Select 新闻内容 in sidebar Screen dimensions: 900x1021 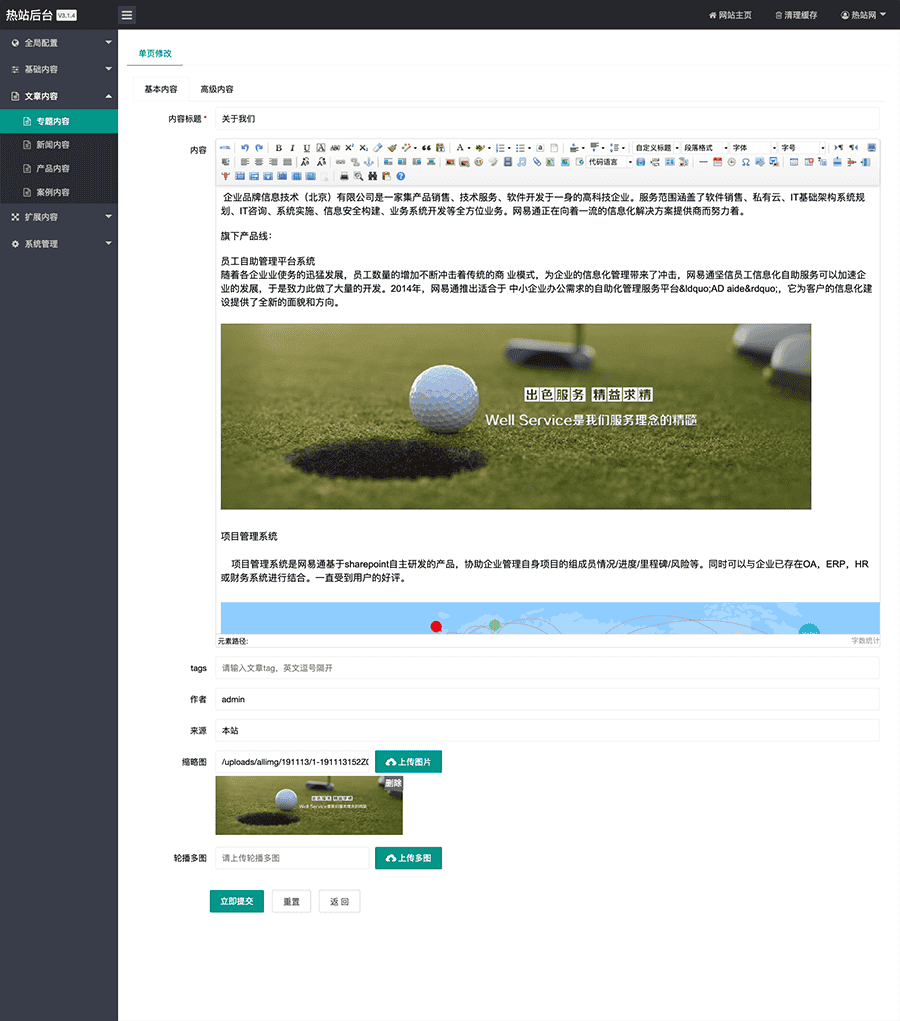[59, 145]
